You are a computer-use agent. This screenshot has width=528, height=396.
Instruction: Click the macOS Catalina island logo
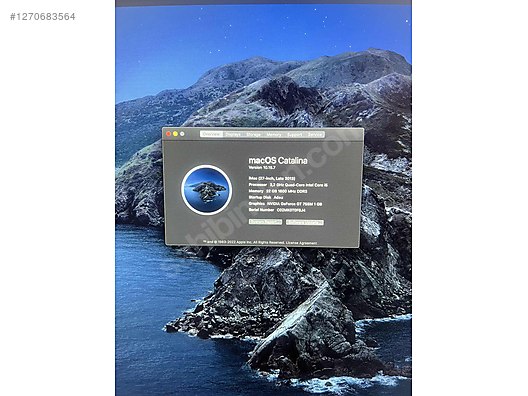pyautogui.click(x=206, y=190)
